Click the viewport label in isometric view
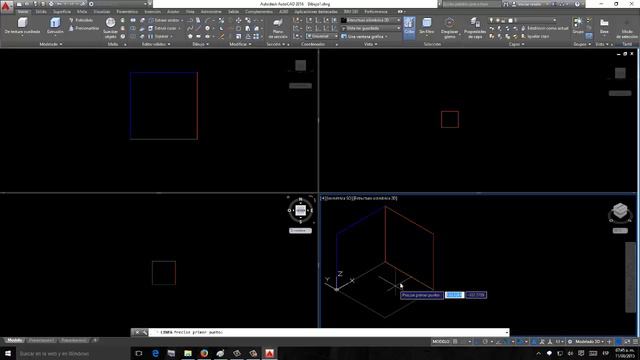The image size is (640, 360). (x=359, y=198)
